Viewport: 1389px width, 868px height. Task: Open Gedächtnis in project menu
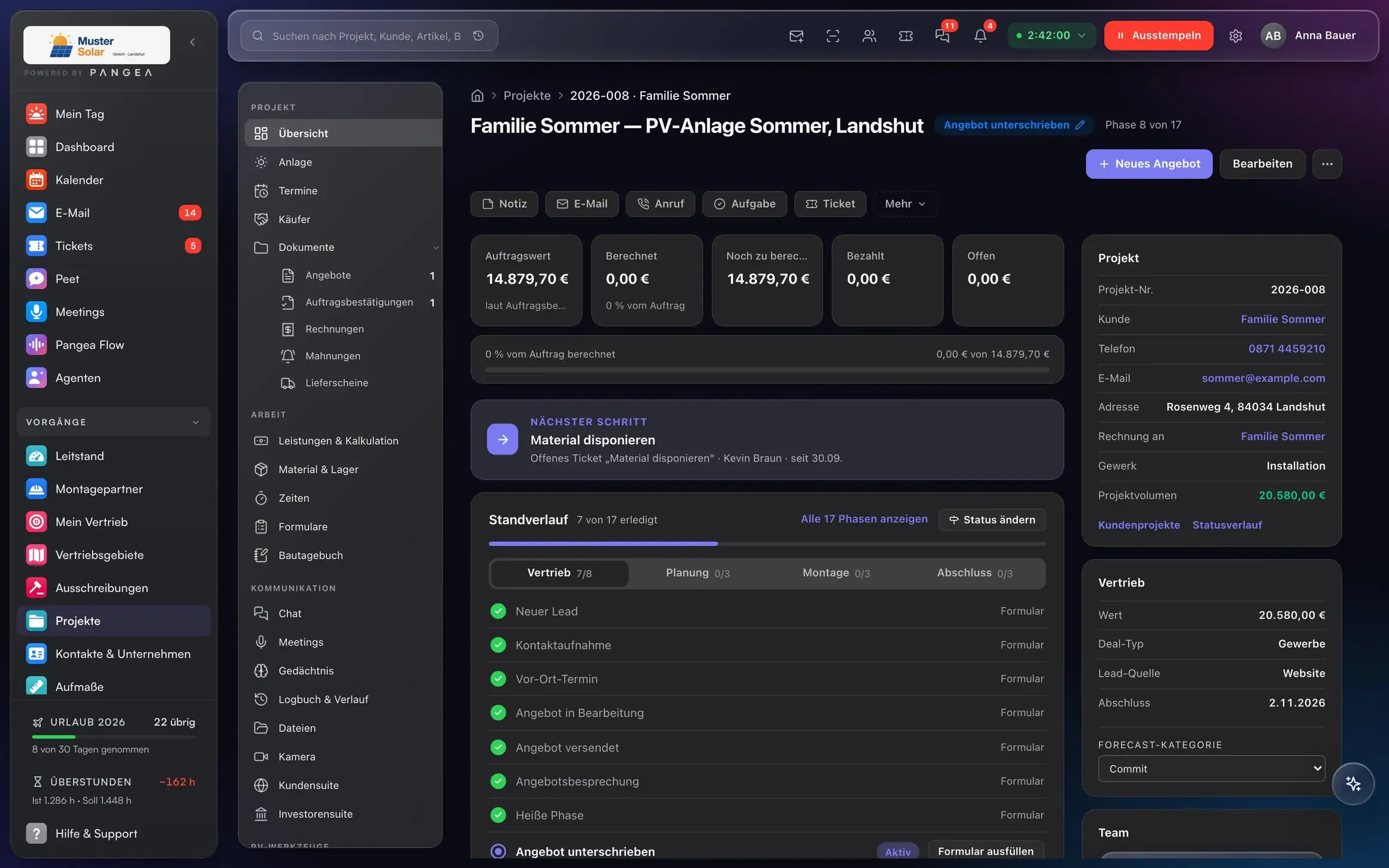click(x=342, y=671)
